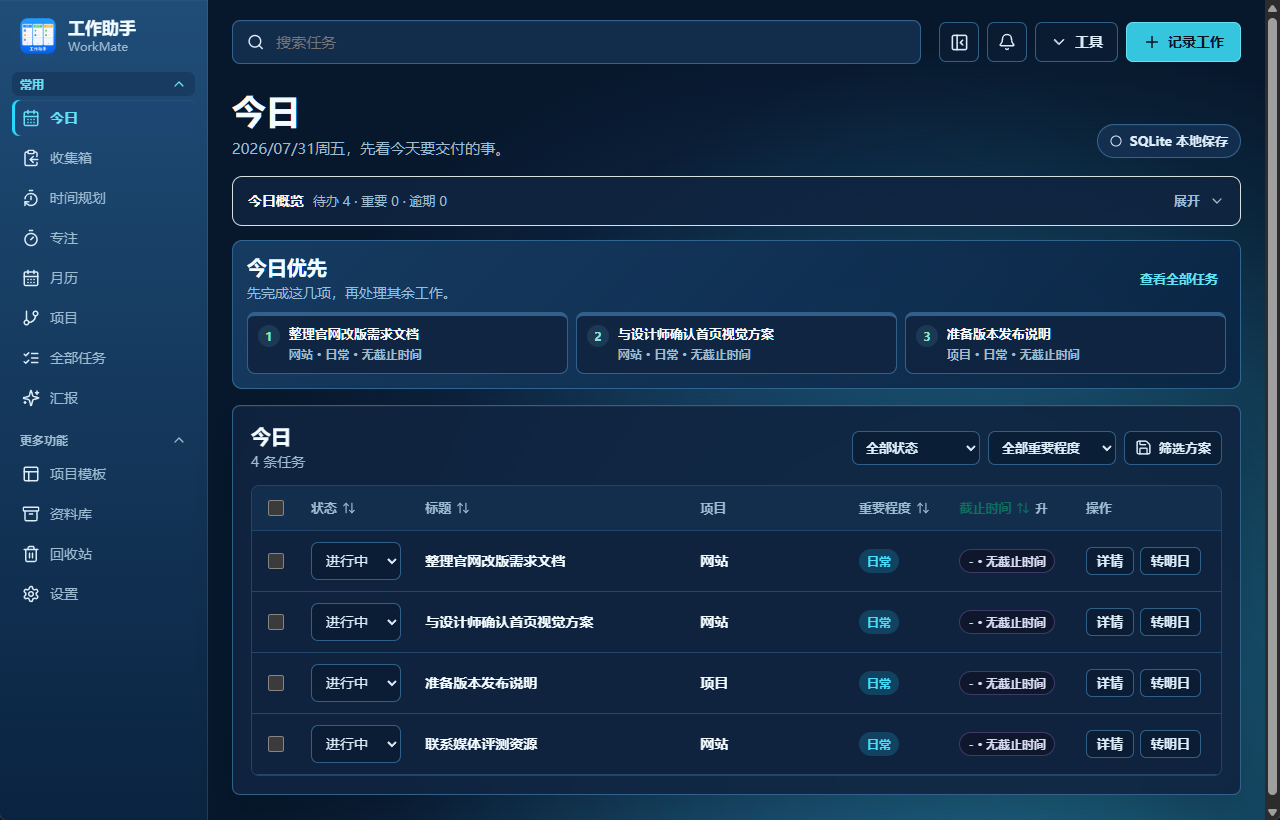Check the select-all checkbox in table header
The width and height of the screenshot is (1280, 820).
tap(276, 508)
